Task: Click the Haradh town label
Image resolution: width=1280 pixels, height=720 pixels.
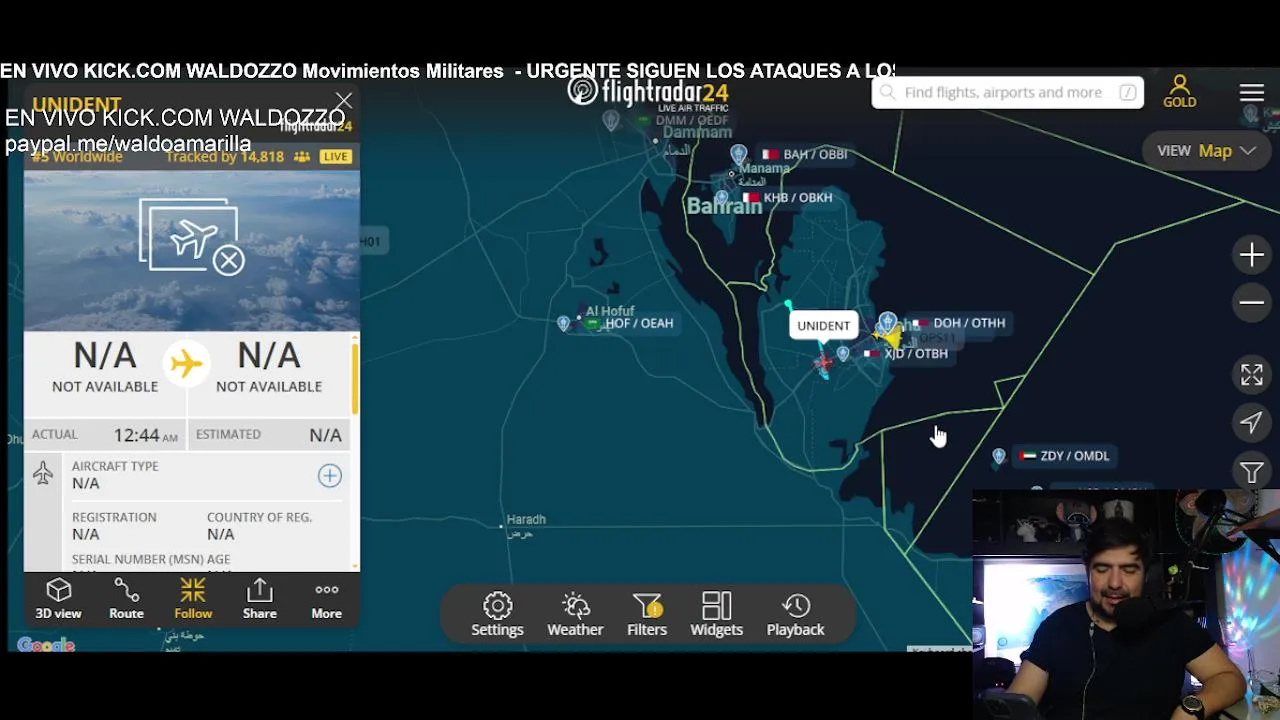Action: [x=526, y=519]
